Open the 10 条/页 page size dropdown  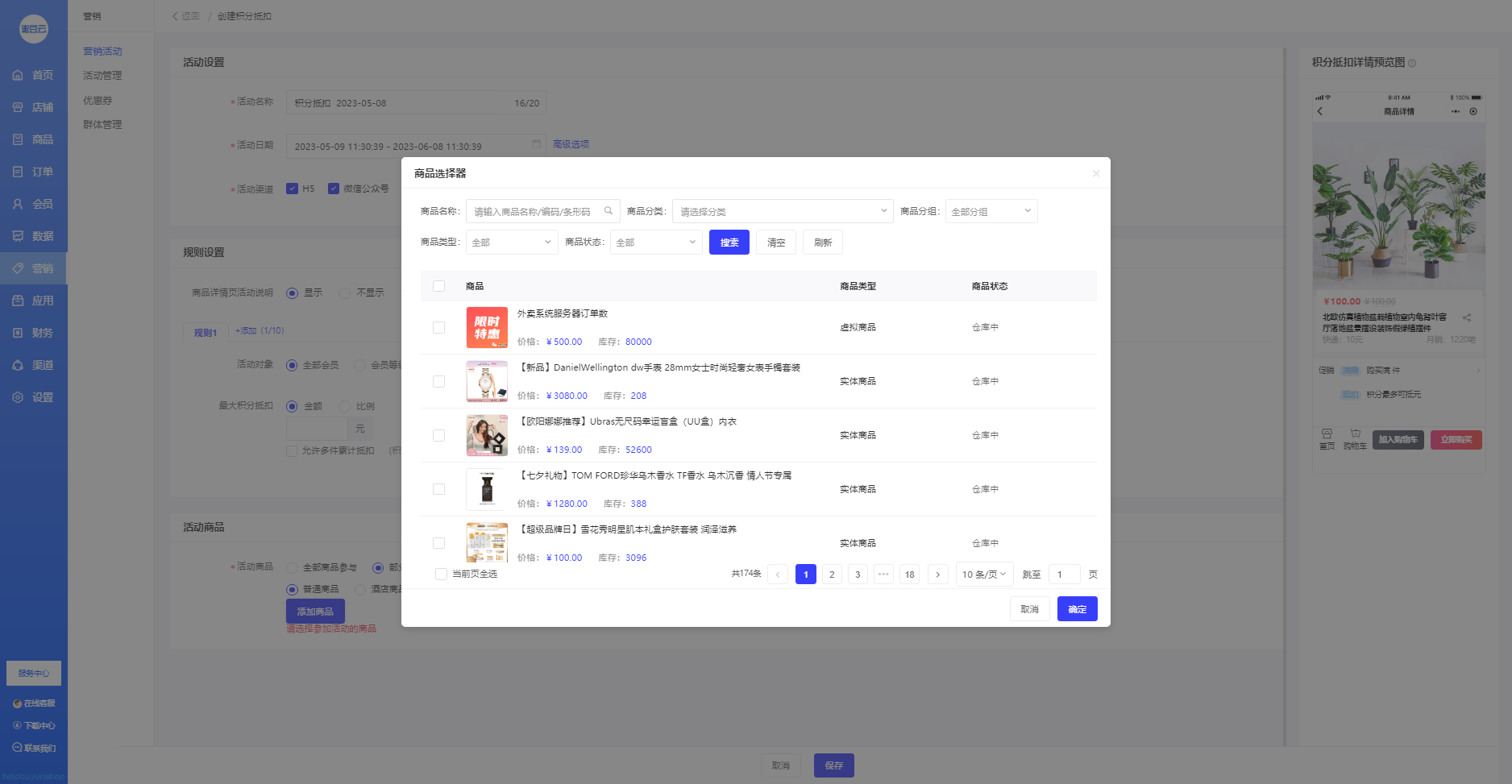pos(984,574)
